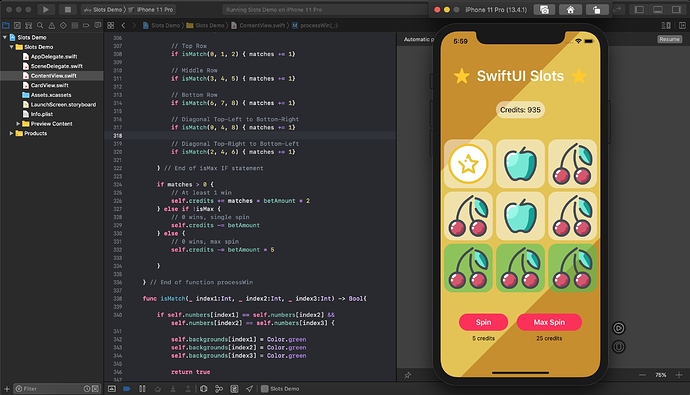Click the Live Preview play icon on canvas
Screen dimensions: 690x395
[x=619, y=328]
